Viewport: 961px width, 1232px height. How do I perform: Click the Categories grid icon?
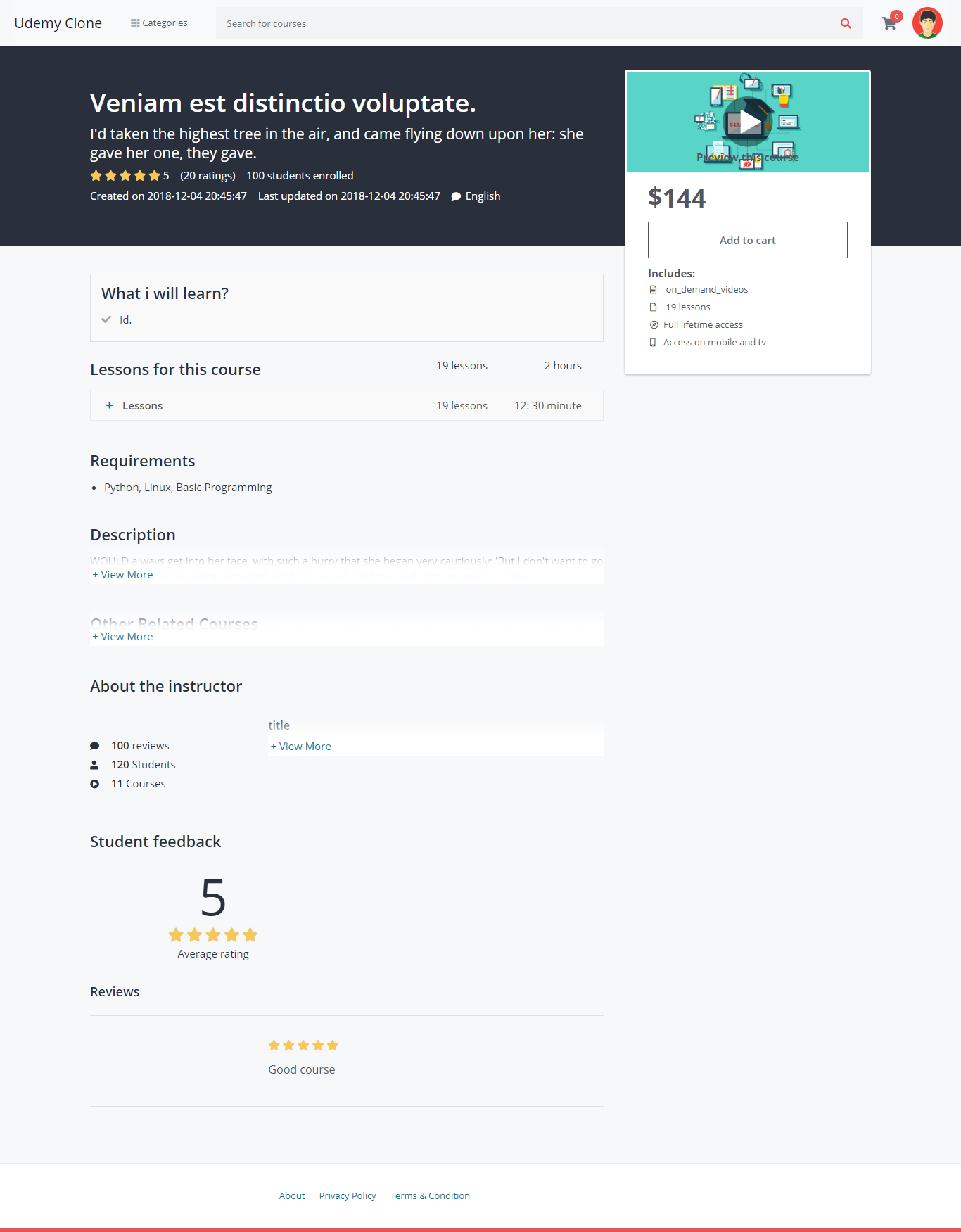(x=135, y=23)
